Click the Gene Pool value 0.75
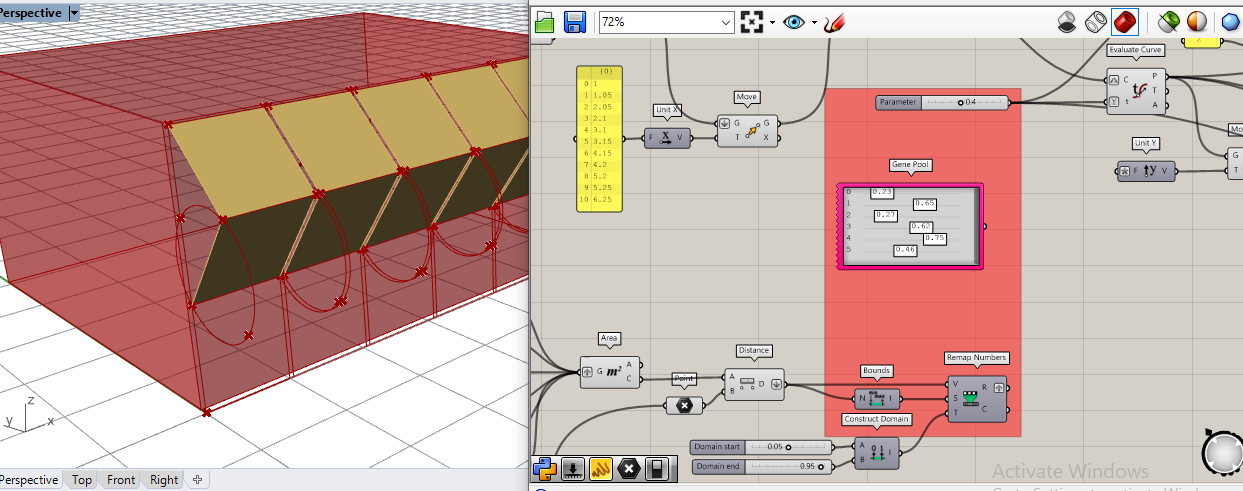 [935, 238]
